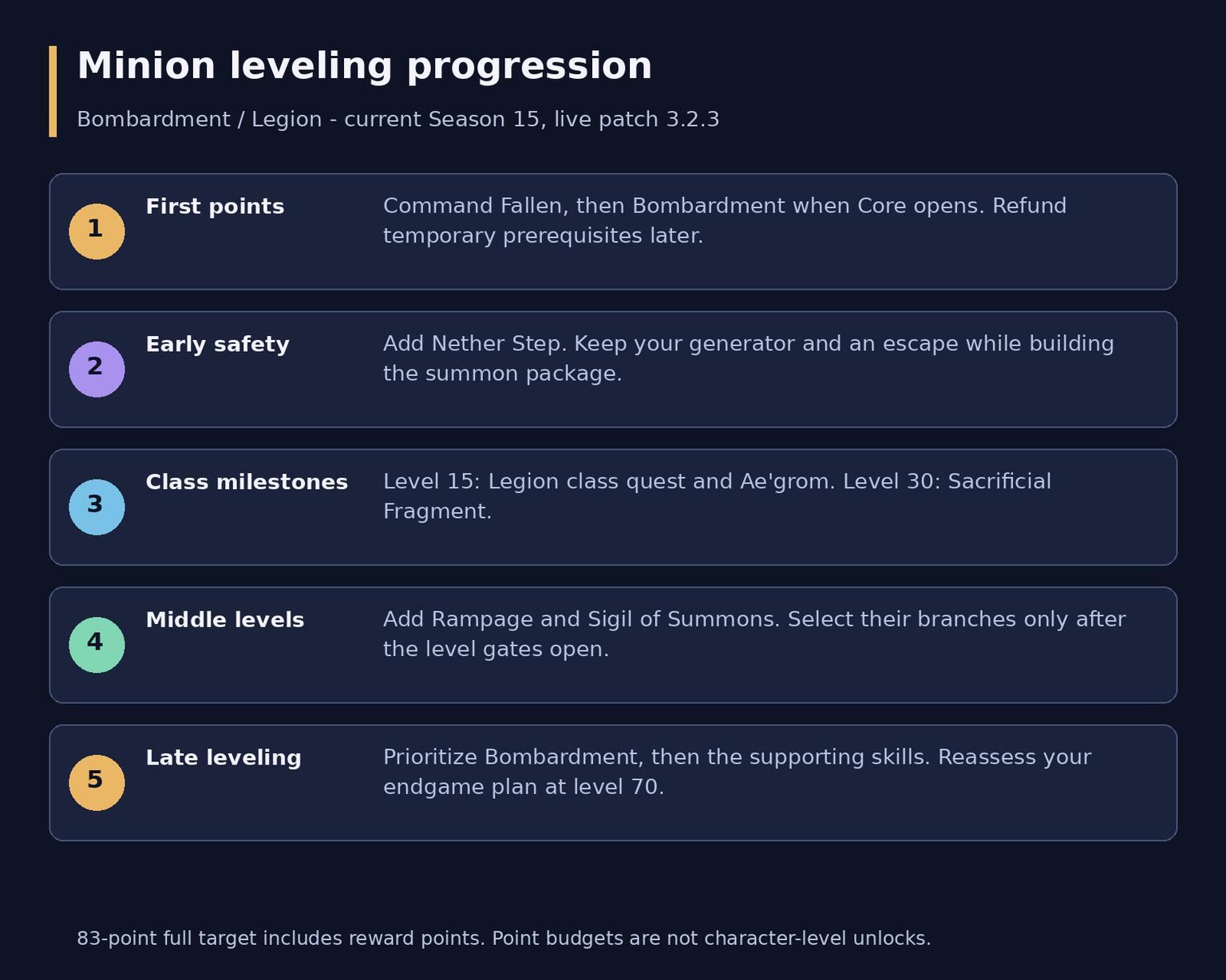Click the green step 4 circle
The image size is (1226, 980).
[x=97, y=645]
